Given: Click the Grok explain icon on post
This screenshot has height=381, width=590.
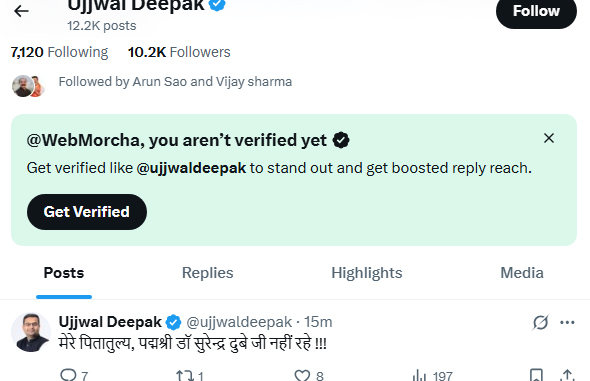Looking at the screenshot, I should pos(541,322).
